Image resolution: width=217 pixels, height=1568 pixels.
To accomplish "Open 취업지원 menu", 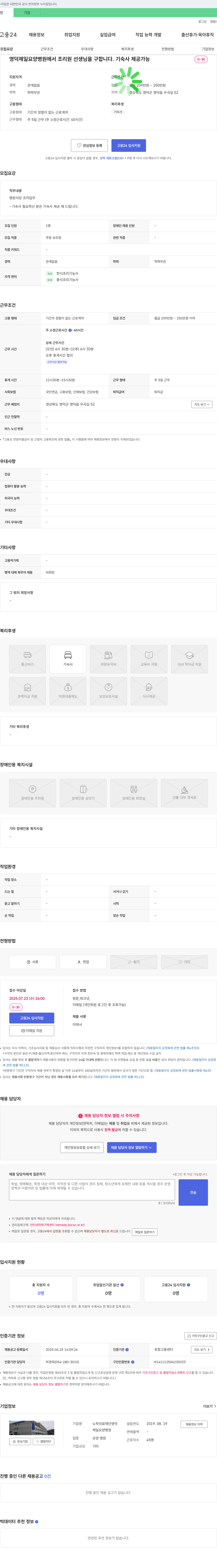I will [x=72, y=35].
